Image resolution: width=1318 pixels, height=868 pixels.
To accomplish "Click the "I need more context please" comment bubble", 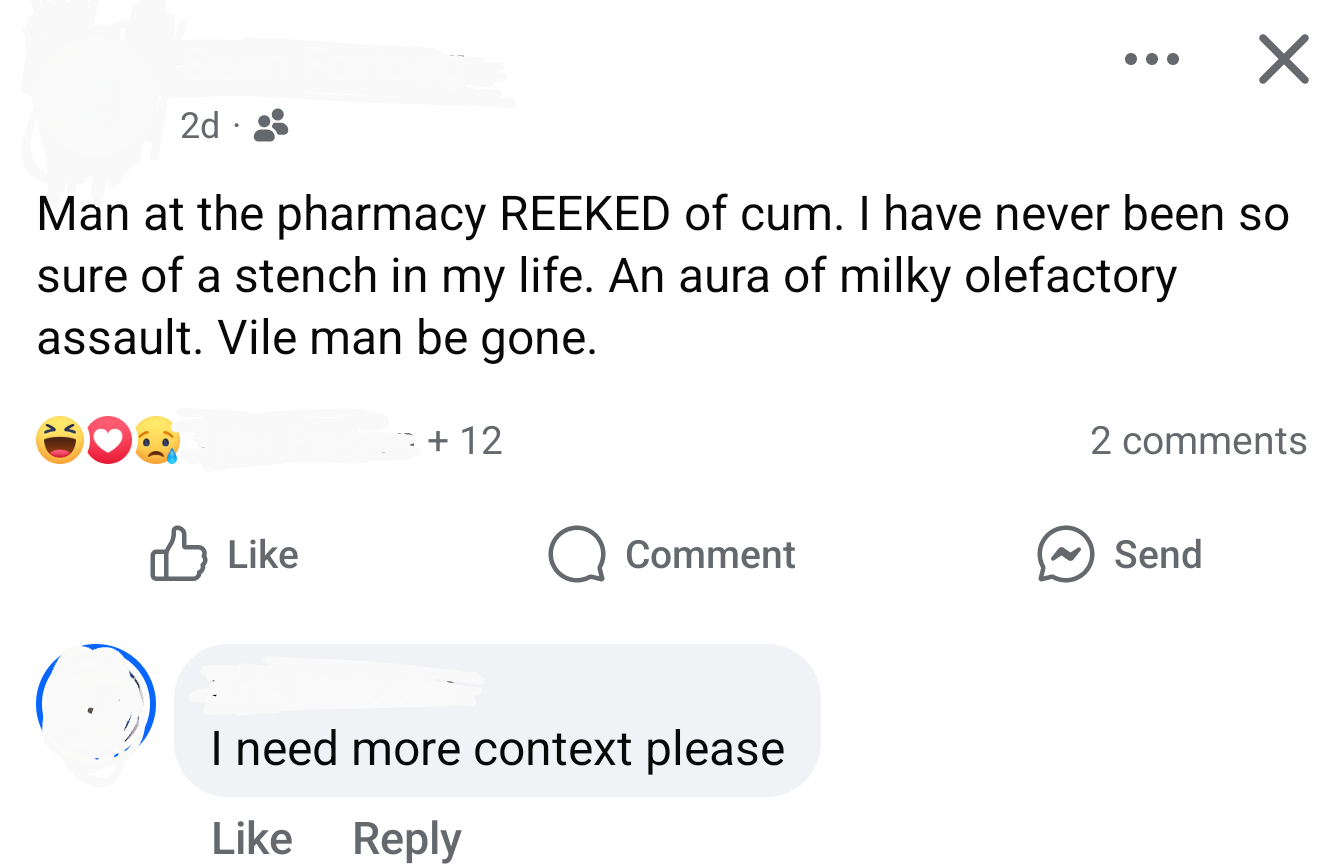I will (497, 748).
